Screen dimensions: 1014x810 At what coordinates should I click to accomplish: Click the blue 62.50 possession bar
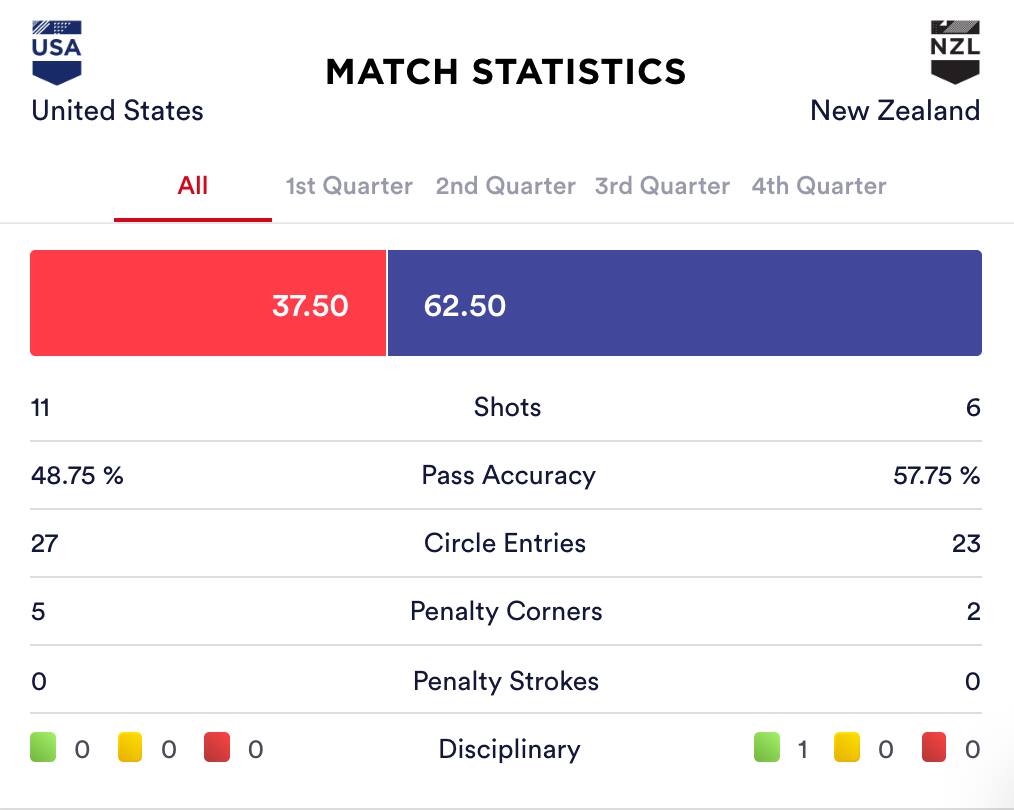pyautogui.click(x=684, y=303)
